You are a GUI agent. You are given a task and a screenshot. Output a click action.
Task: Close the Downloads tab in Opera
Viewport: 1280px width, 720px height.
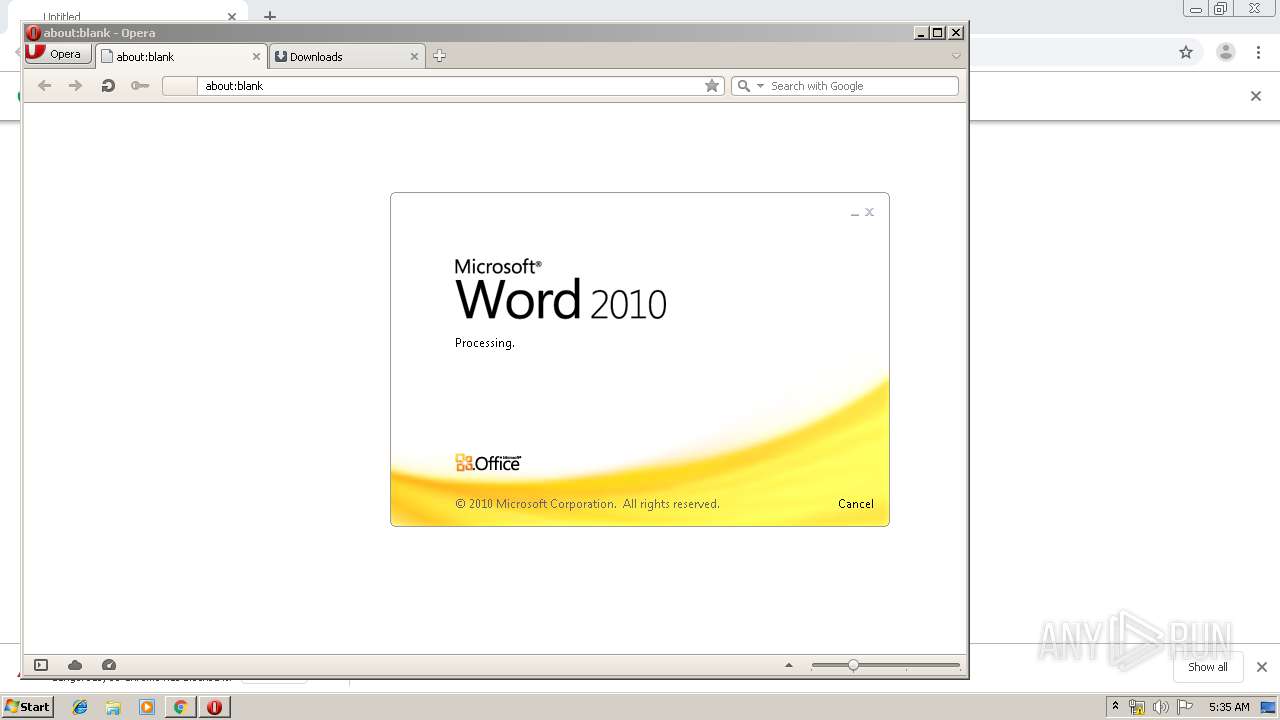414,57
